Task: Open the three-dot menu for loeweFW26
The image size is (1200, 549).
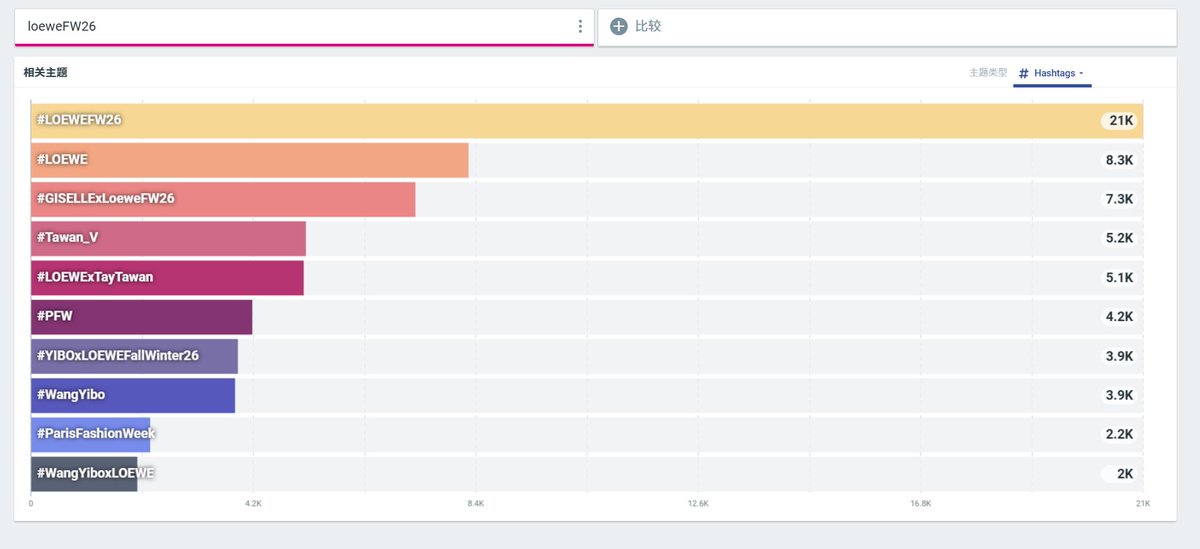Action: (580, 27)
